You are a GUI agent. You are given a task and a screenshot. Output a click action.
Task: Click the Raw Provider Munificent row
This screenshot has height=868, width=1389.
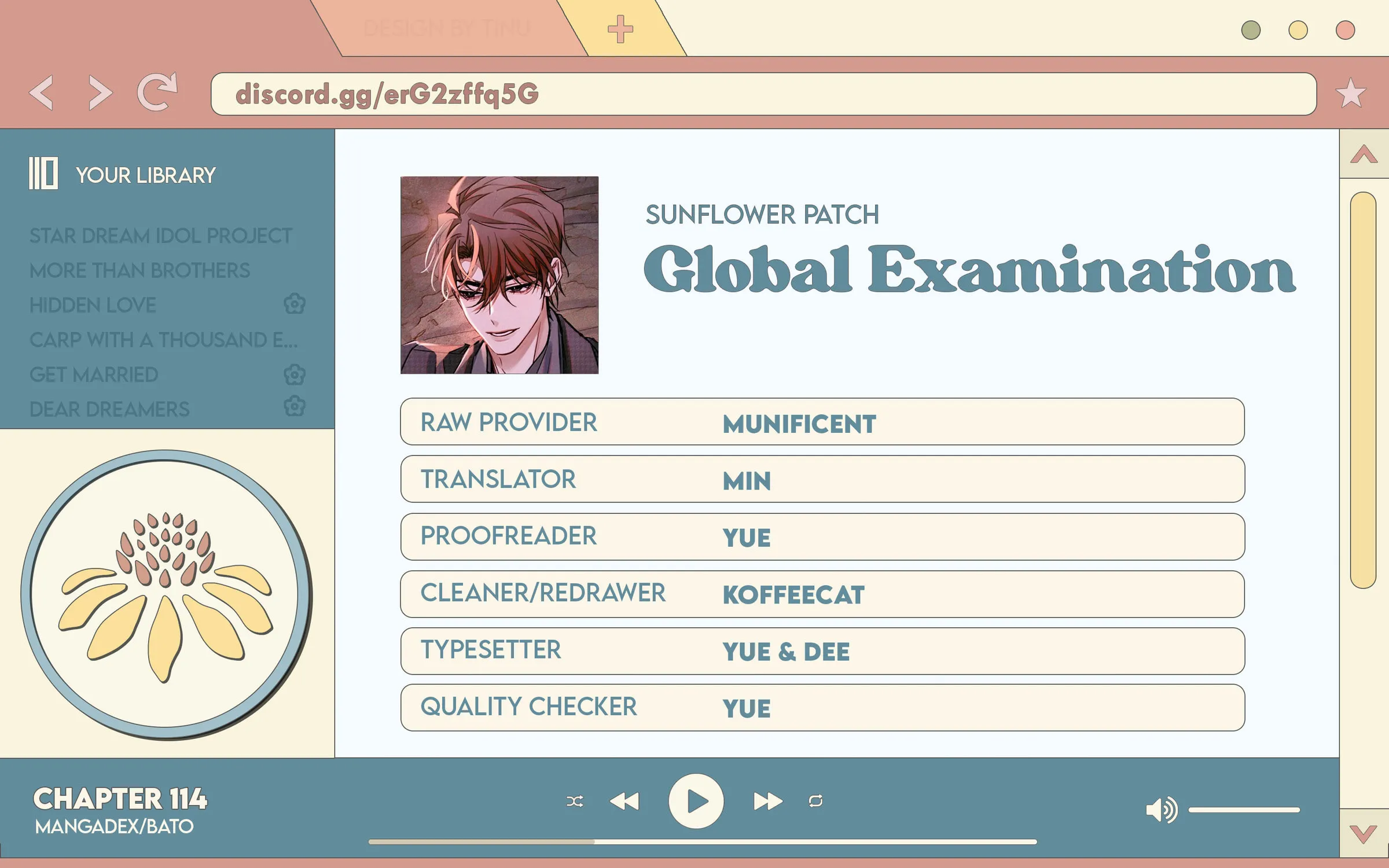pos(822,421)
